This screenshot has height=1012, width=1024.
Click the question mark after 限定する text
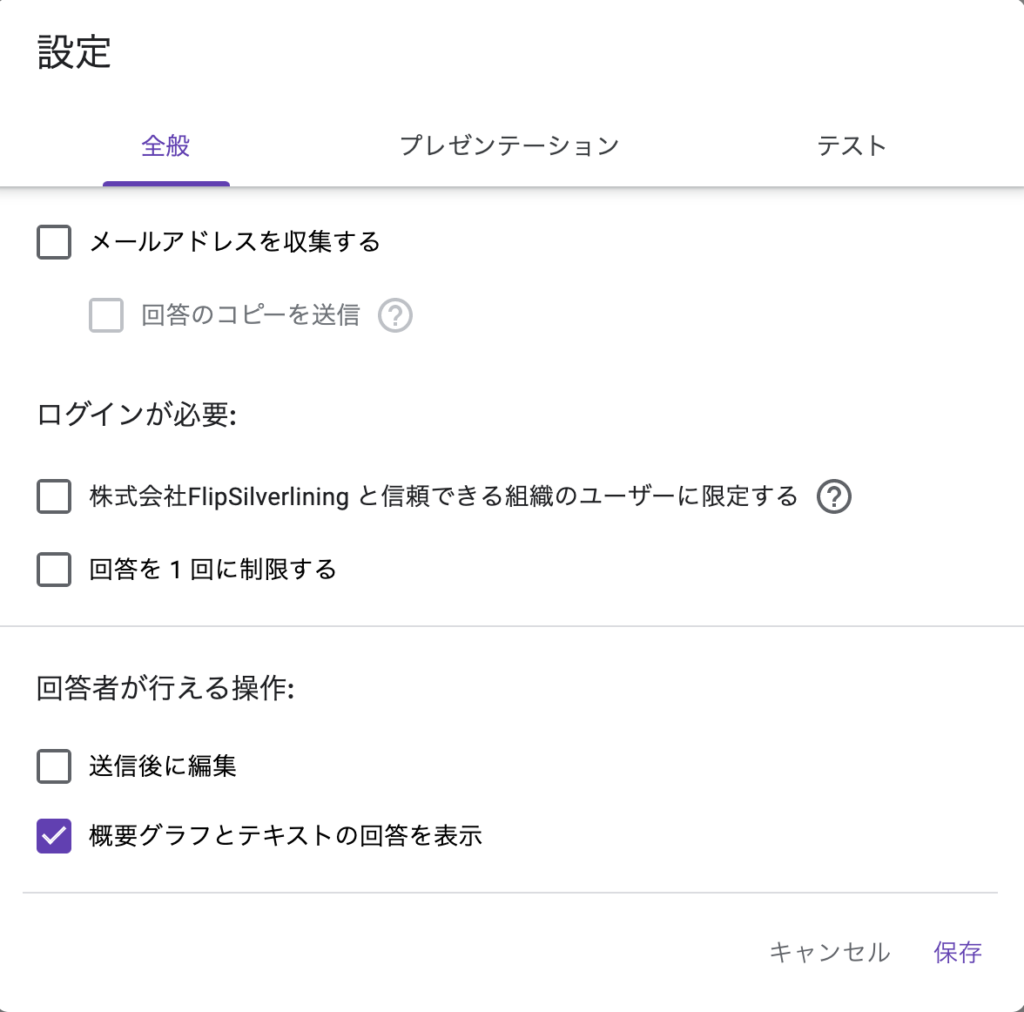[837, 496]
